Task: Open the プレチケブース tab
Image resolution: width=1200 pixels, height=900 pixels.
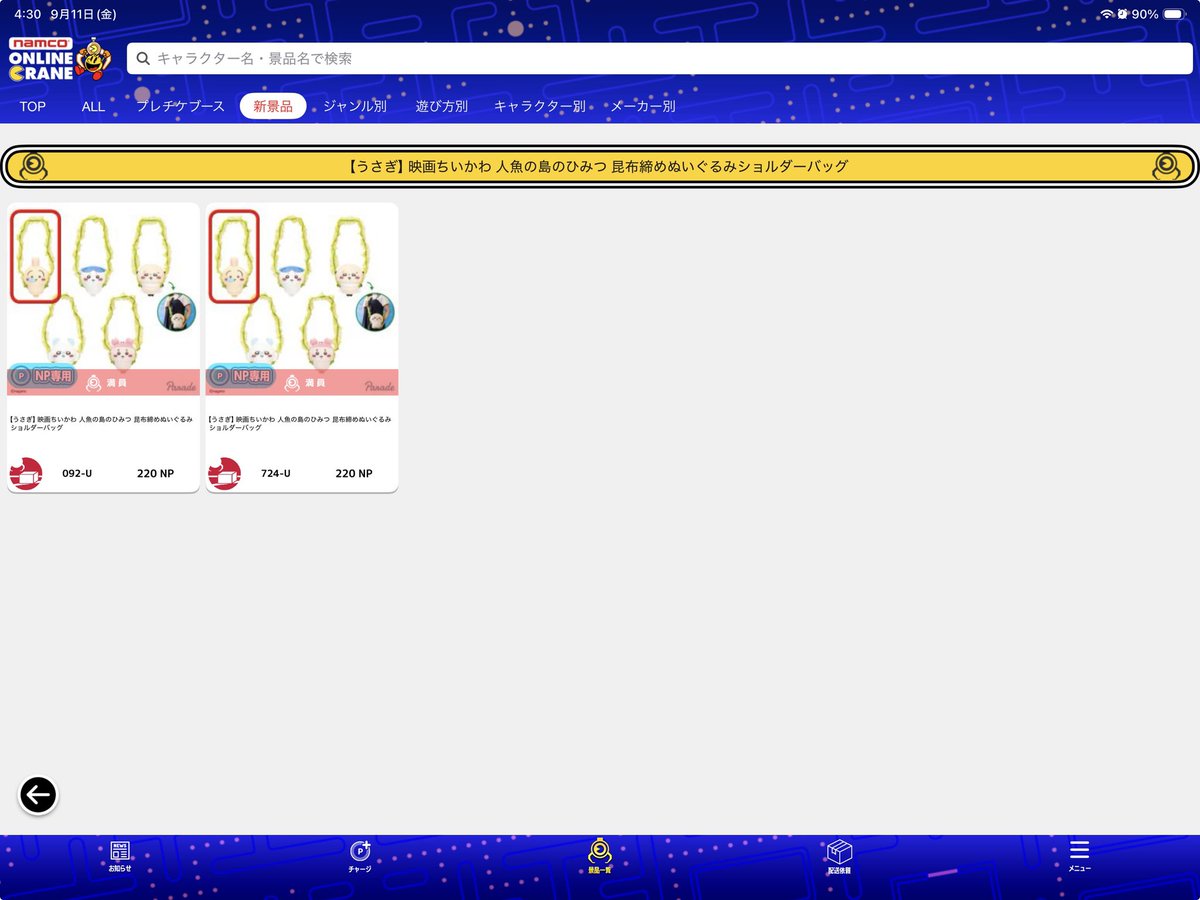Action: coord(180,106)
